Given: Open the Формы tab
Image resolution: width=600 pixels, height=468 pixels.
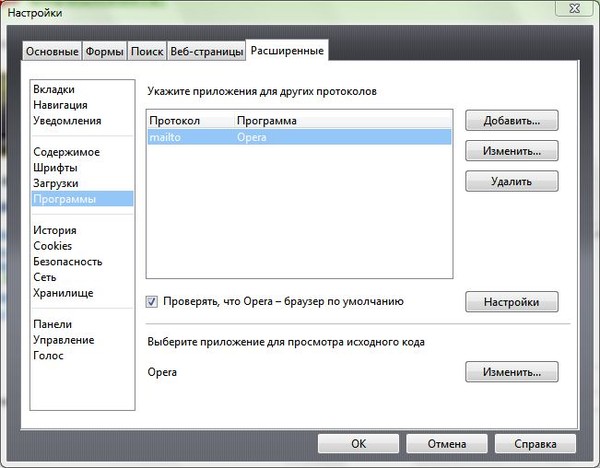Looking at the screenshot, I should (104, 51).
